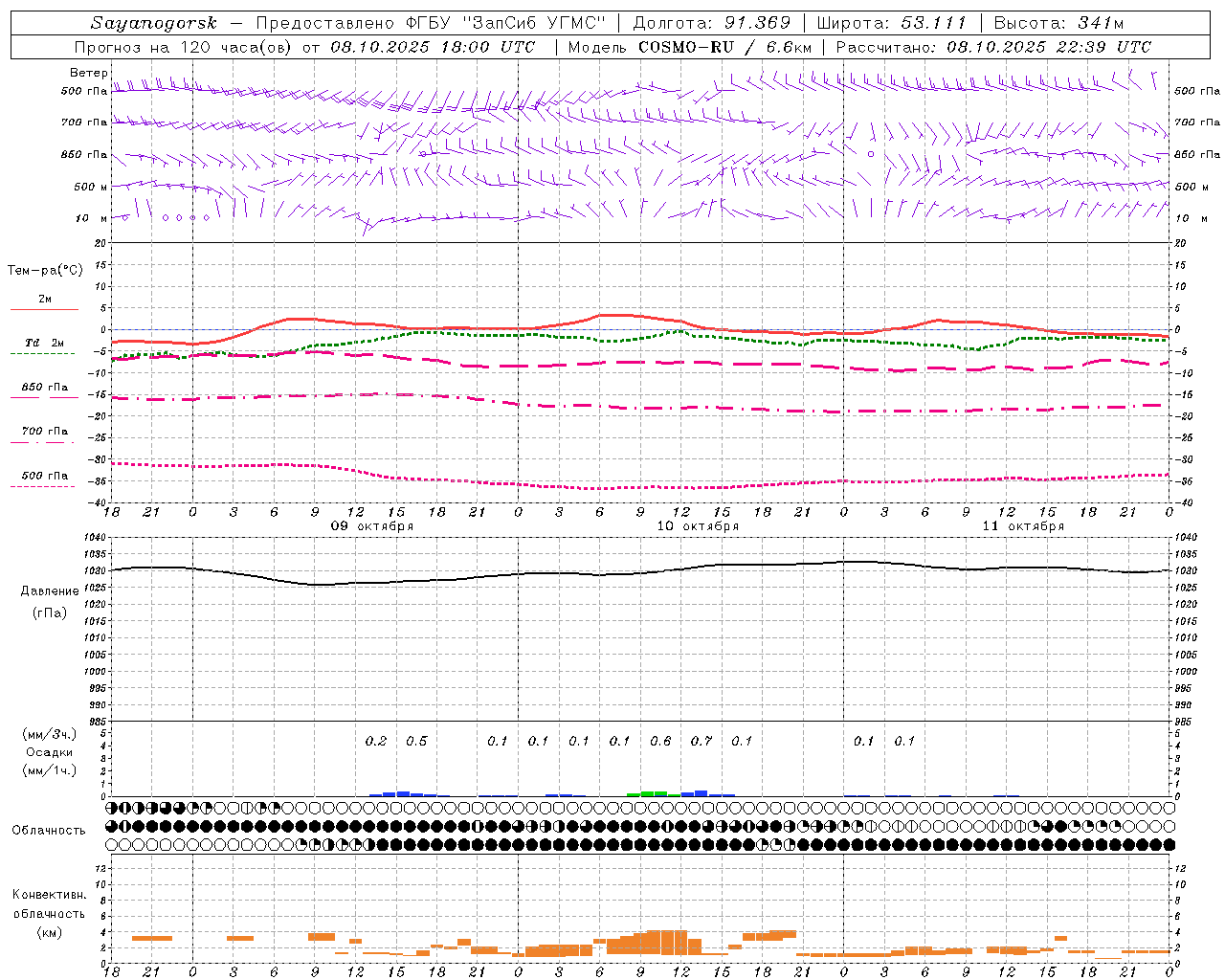Click the '09 октября' date label
Screen dimensions: 1225x980
point(371,526)
